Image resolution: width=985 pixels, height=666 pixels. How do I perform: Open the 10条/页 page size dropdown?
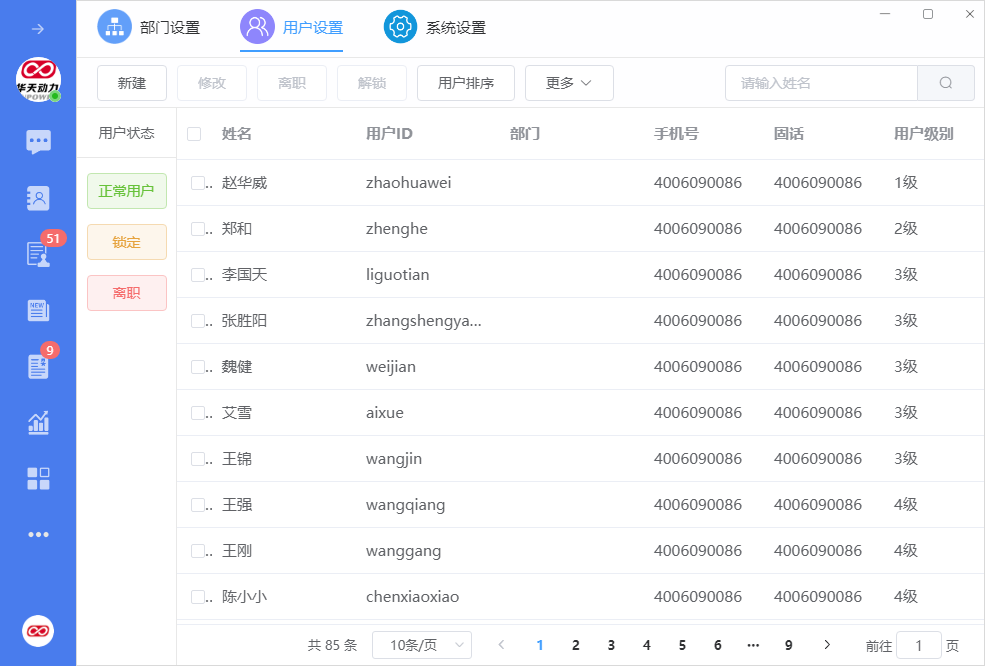[421, 645]
